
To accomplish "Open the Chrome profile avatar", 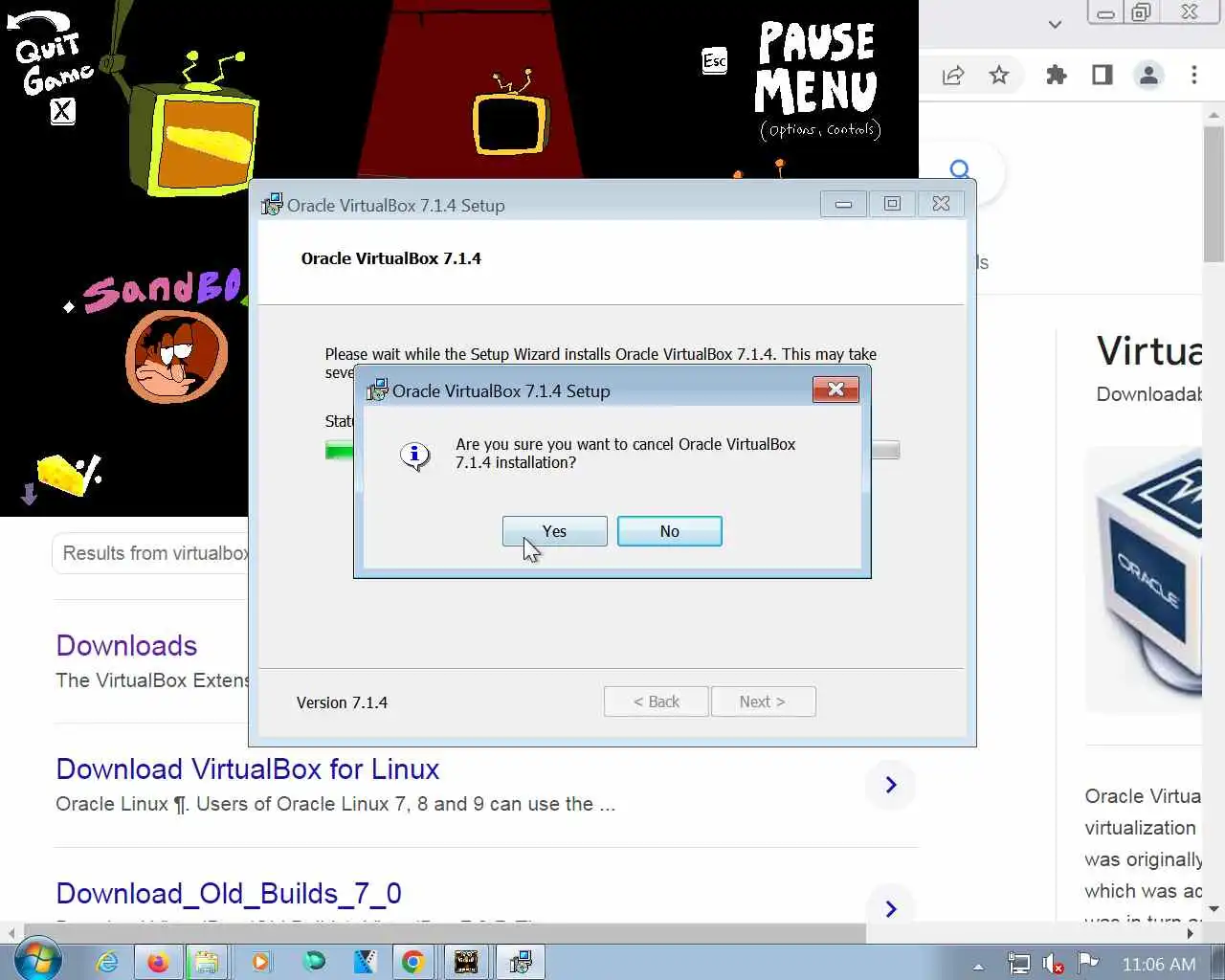I will (x=1148, y=76).
